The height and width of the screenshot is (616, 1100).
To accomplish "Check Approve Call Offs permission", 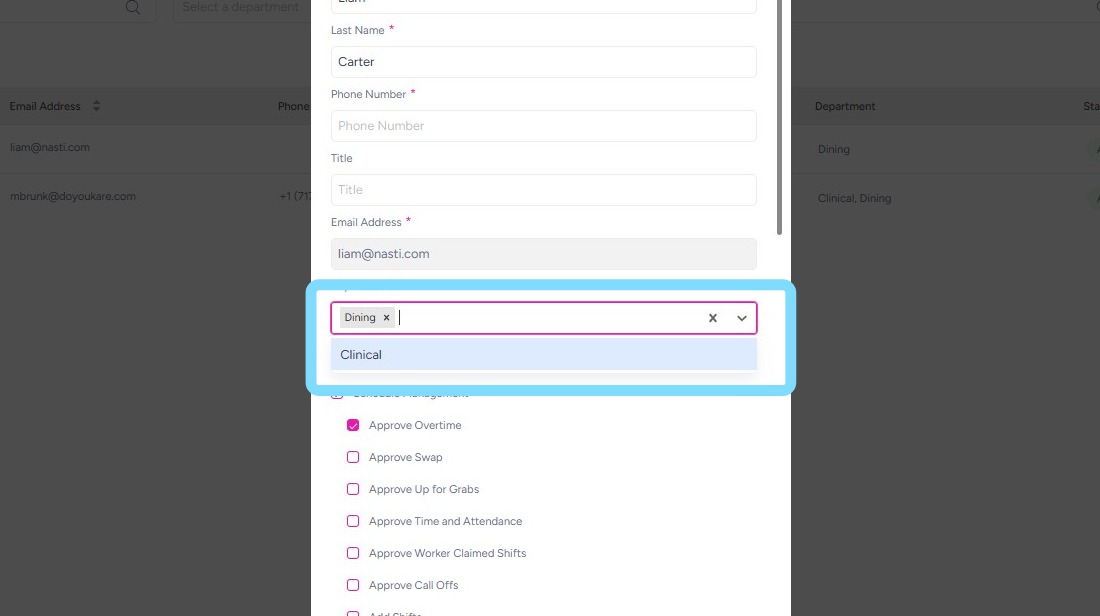I will 353,585.
